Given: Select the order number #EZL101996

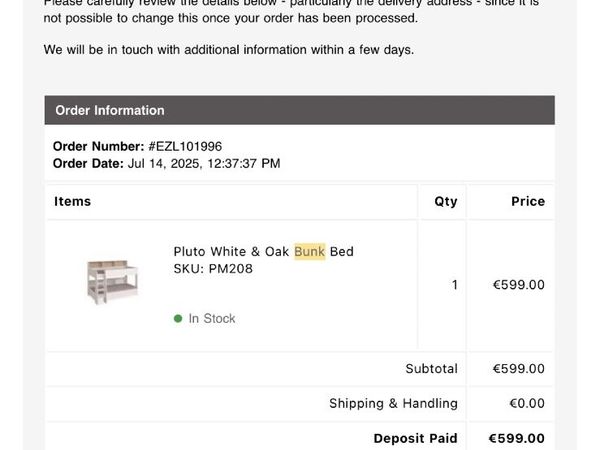Looking at the screenshot, I should [185, 146].
